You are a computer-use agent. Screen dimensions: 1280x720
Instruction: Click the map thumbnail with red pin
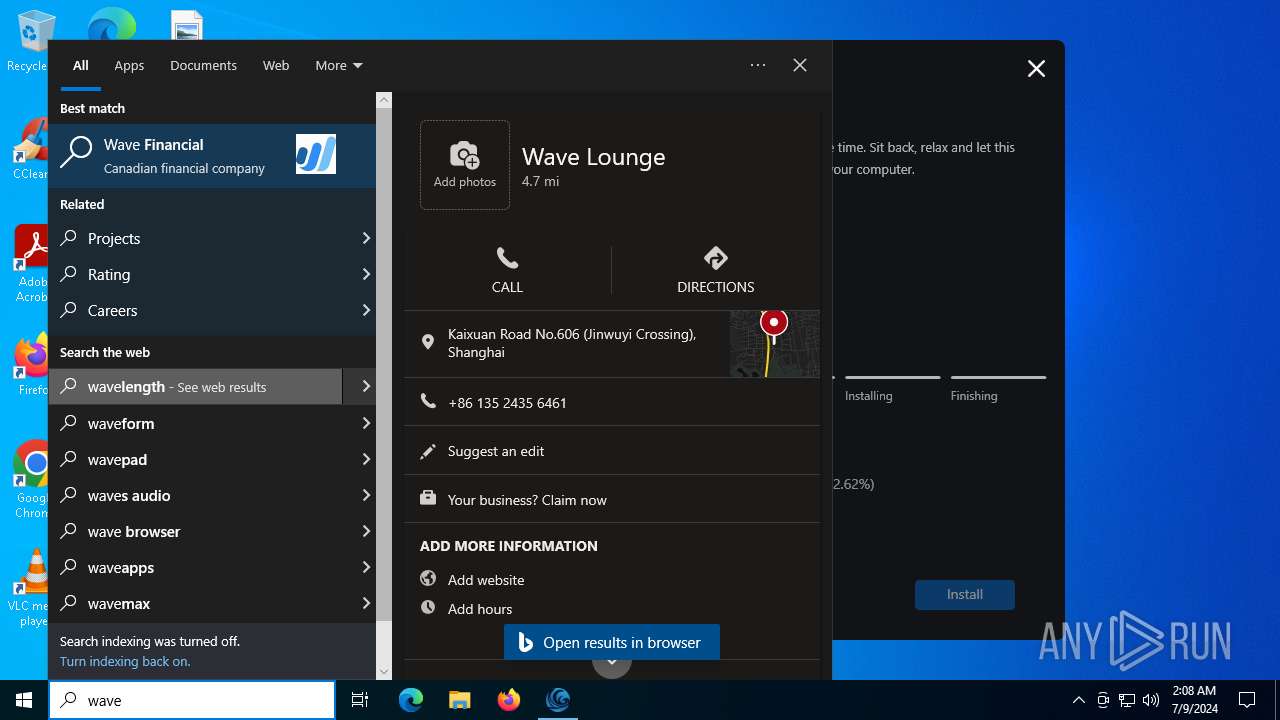coord(775,344)
